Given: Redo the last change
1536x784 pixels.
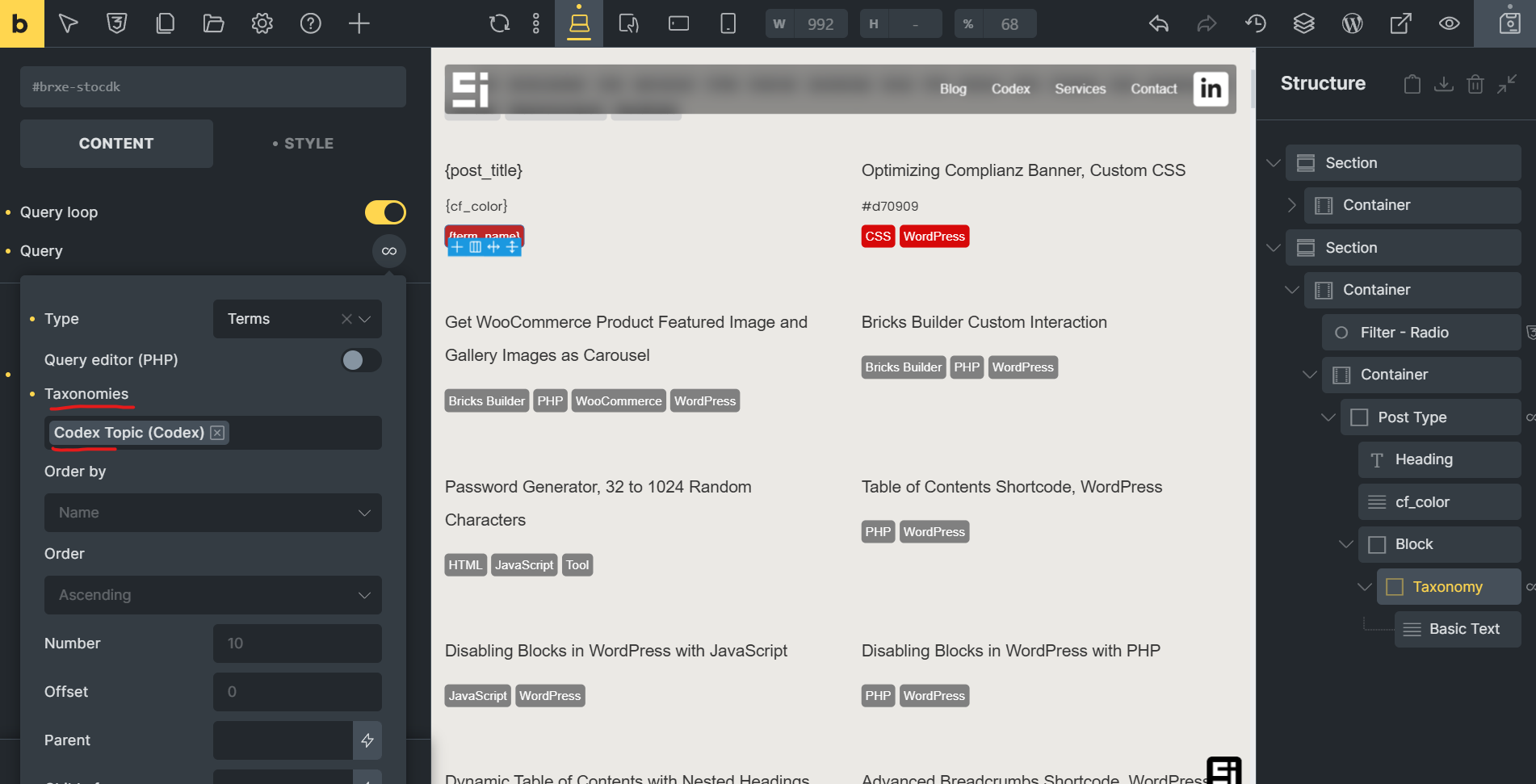Looking at the screenshot, I should [x=1207, y=23].
